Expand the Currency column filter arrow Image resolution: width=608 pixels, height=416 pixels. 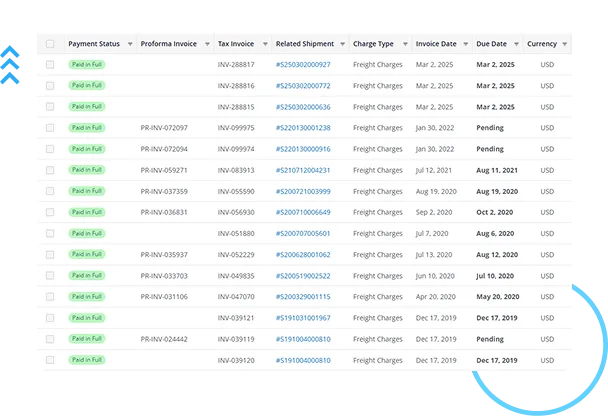click(565, 44)
